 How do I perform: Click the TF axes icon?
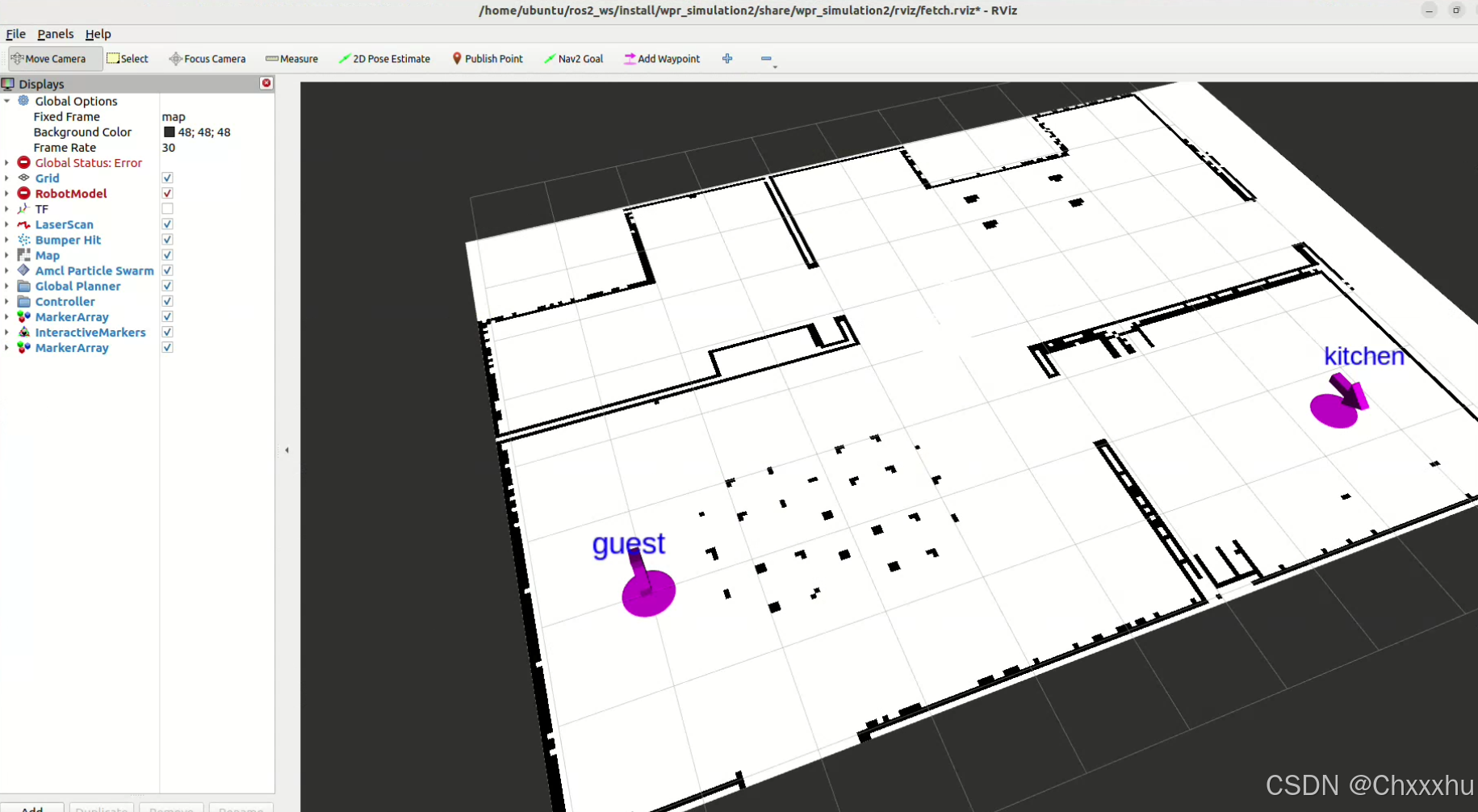[x=23, y=208]
